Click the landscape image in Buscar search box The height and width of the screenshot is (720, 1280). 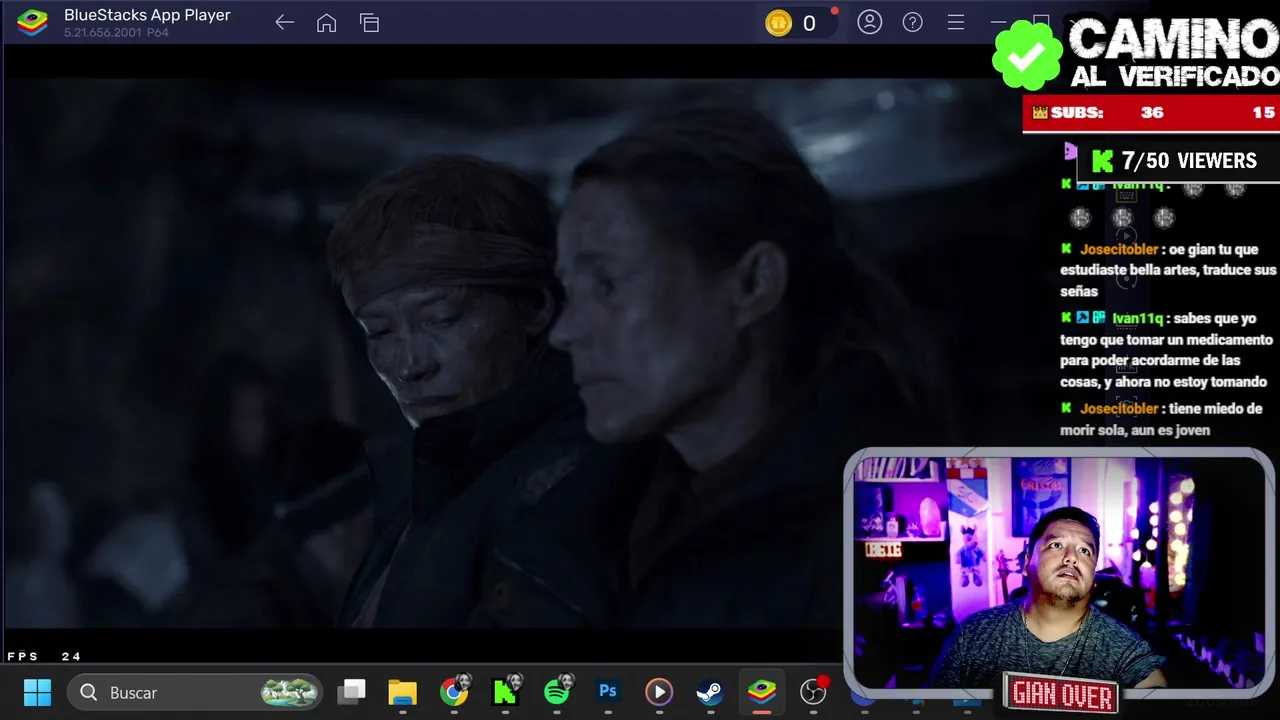coord(290,692)
